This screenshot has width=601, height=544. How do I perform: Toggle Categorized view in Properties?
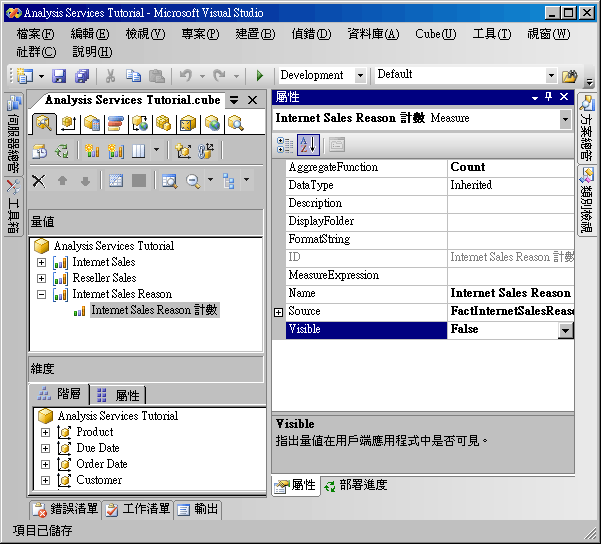[x=285, y=145]
